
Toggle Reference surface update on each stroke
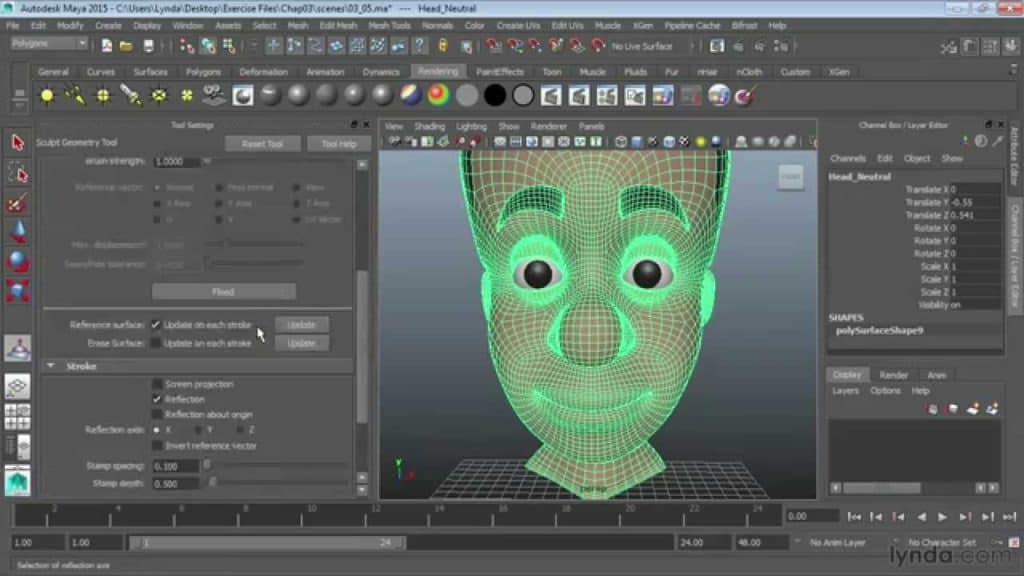point(155,325)
